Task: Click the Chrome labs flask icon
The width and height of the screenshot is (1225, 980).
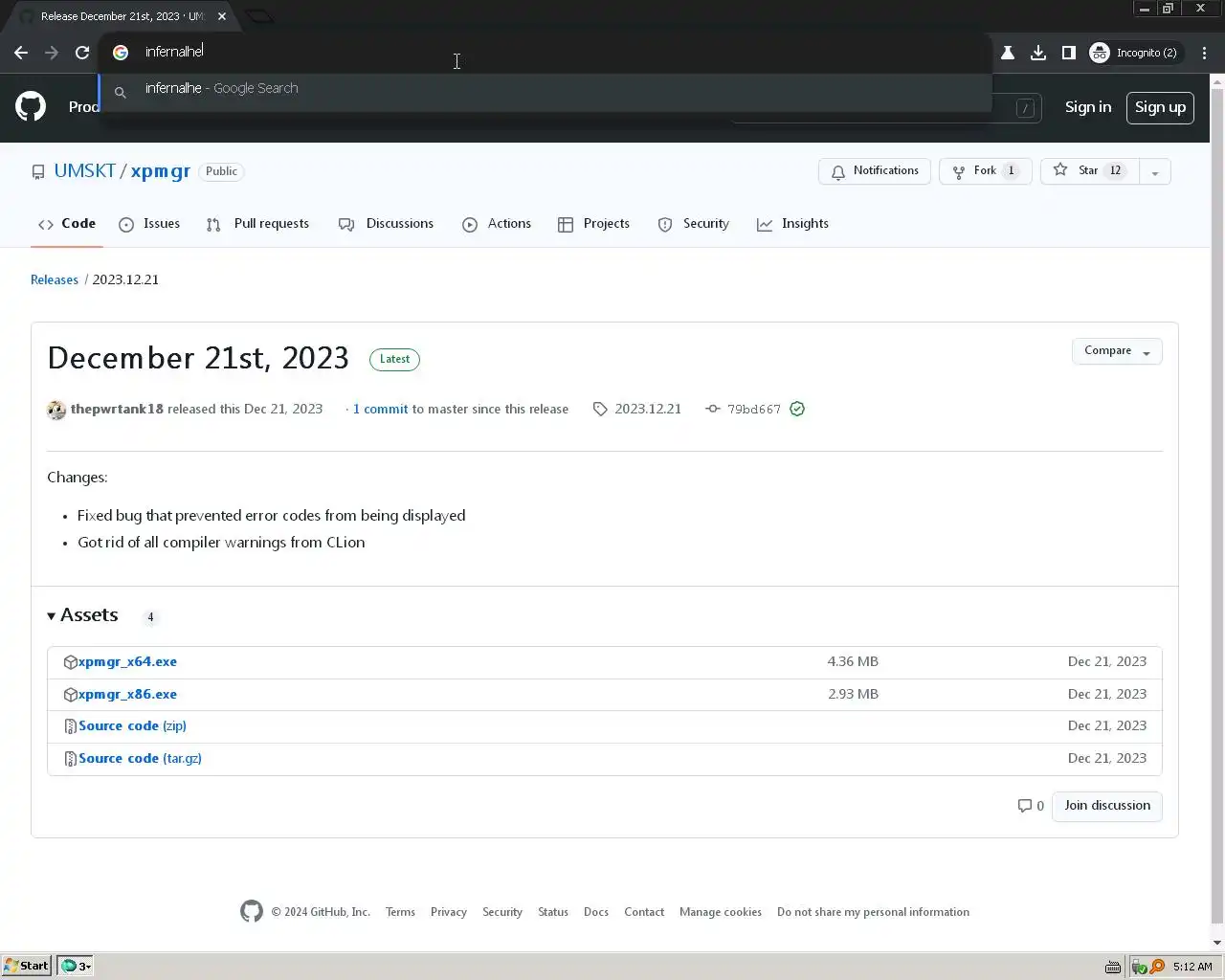Action: (x=1008, y=53)
